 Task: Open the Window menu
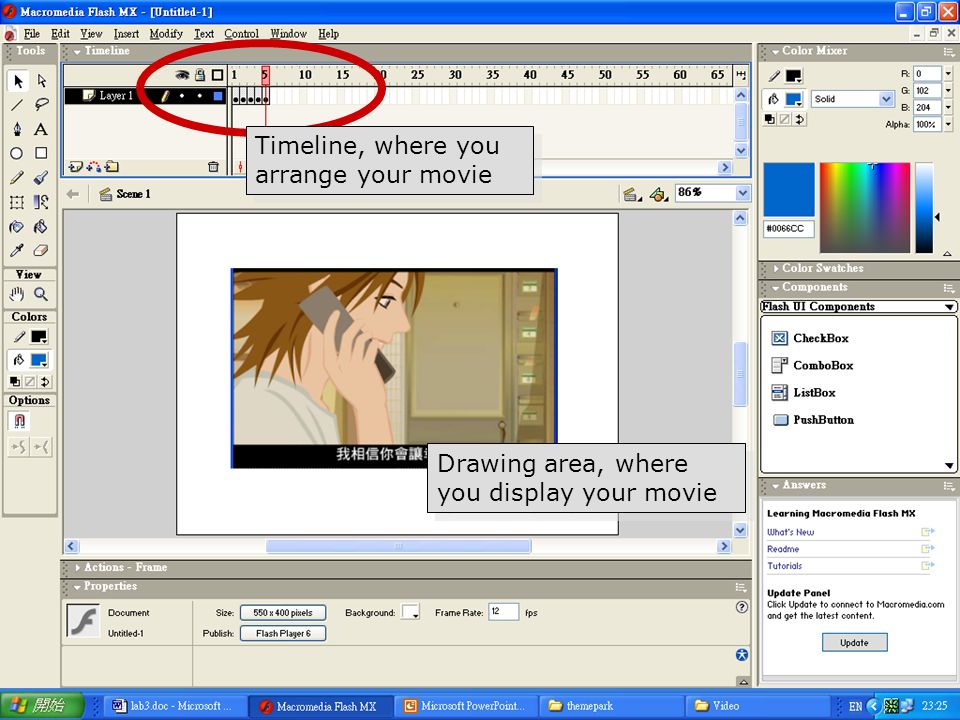(288, 34)
